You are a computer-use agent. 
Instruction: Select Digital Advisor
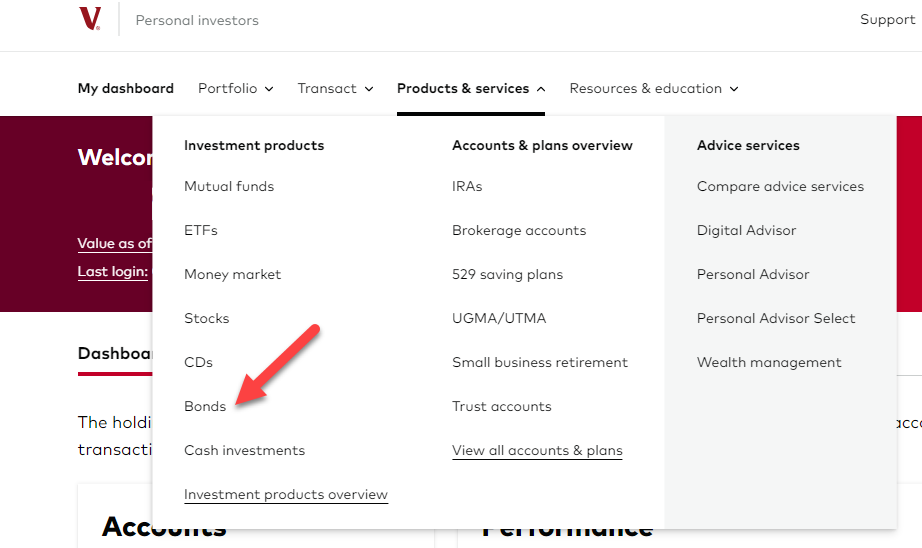(x=746, y=230)
